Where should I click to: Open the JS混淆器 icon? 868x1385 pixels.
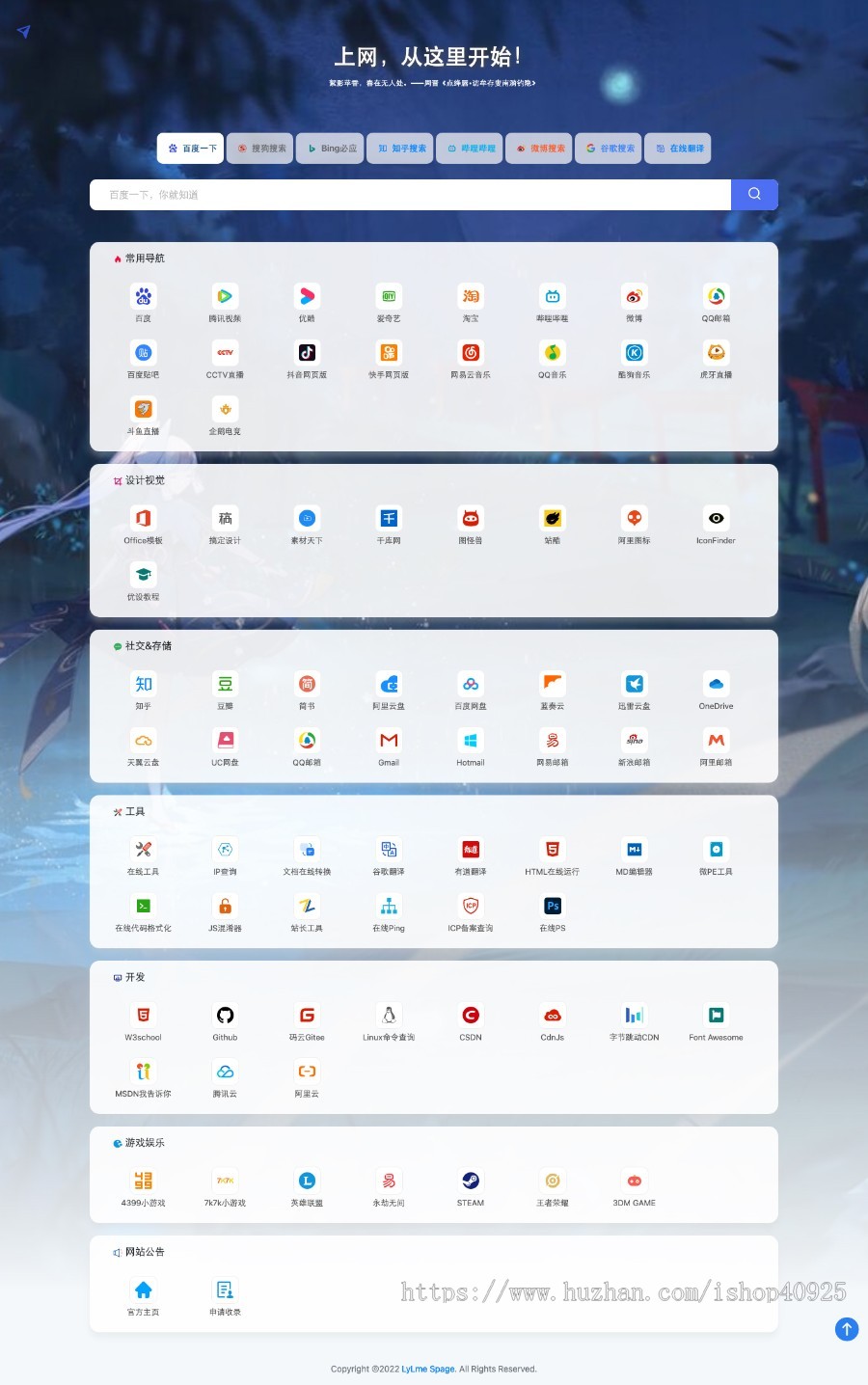[x=225, y=906]
